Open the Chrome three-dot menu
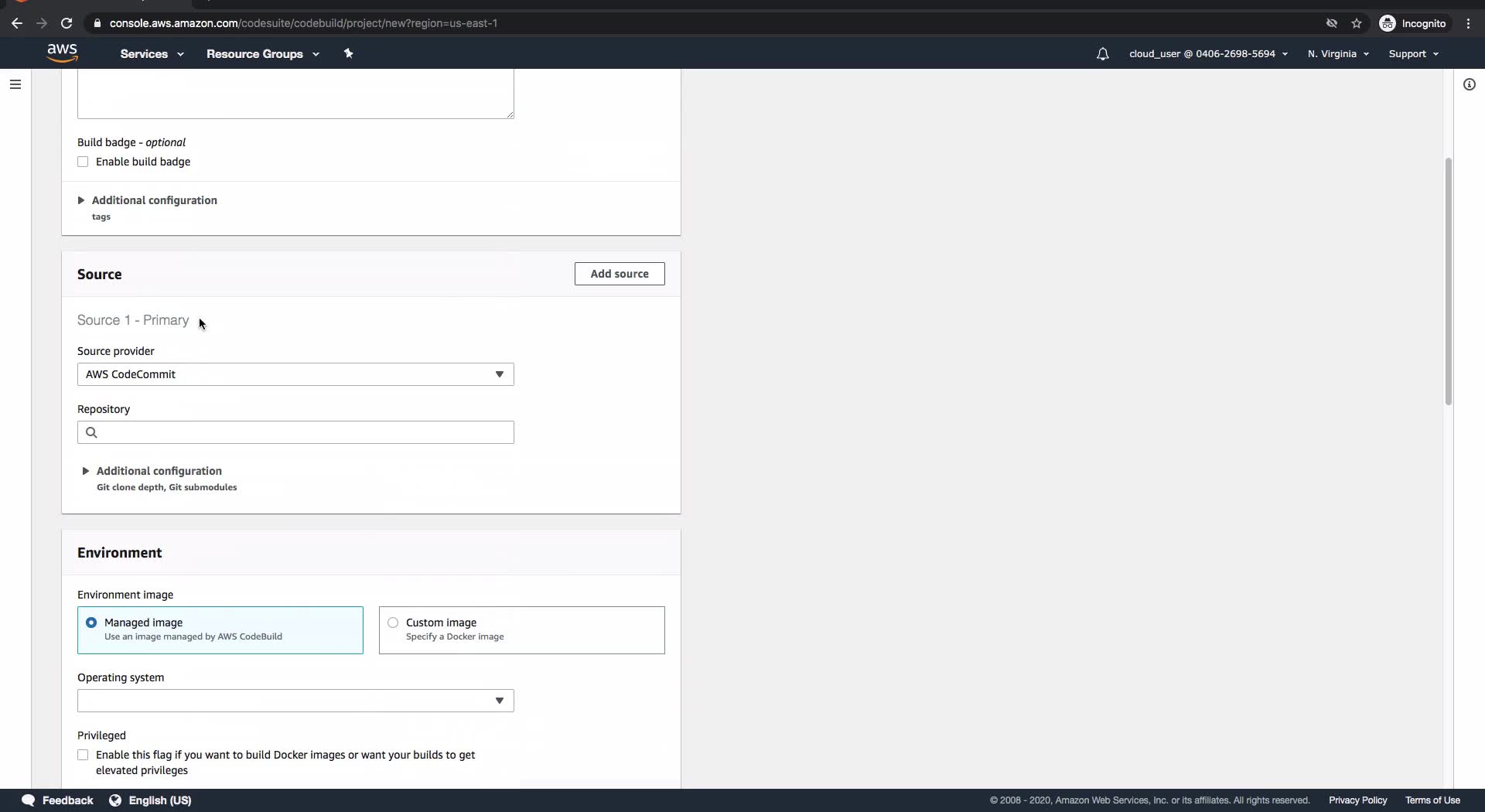Screen dimensions: 1485x812 tap(1468, 23)
